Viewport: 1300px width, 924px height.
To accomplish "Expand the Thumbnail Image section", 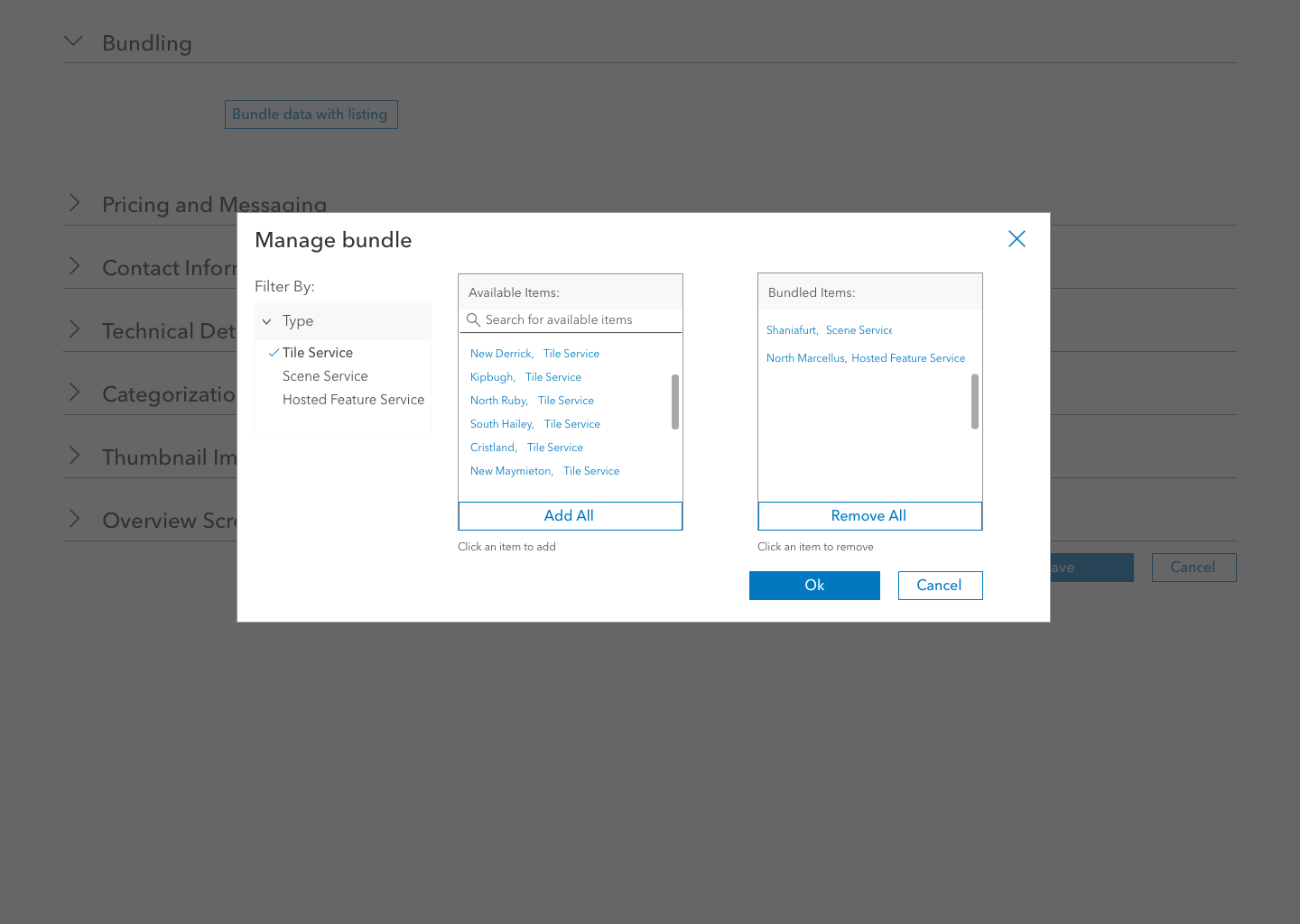I will (74, 456).
